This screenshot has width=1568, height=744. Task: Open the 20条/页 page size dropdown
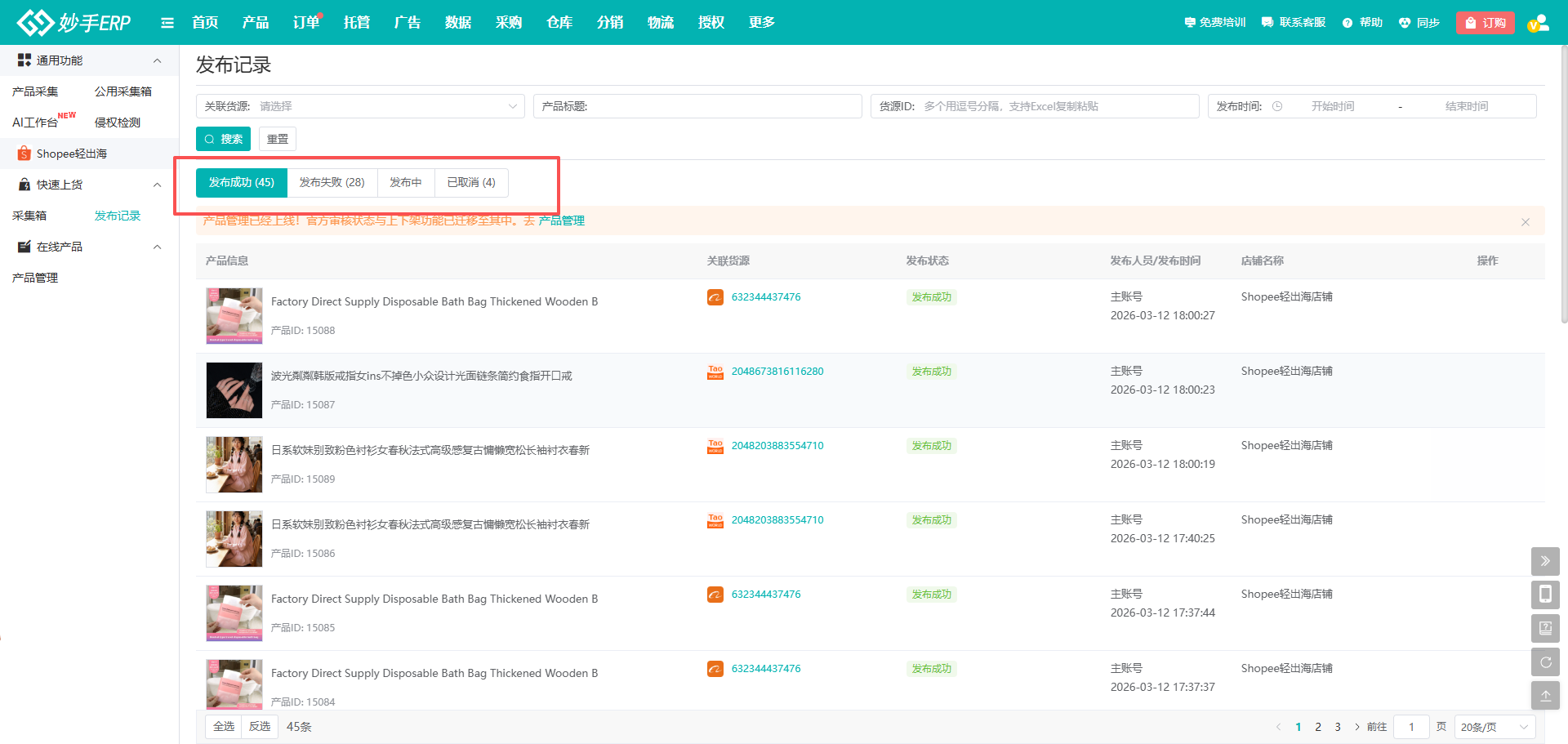click(x=1494, y=727)
